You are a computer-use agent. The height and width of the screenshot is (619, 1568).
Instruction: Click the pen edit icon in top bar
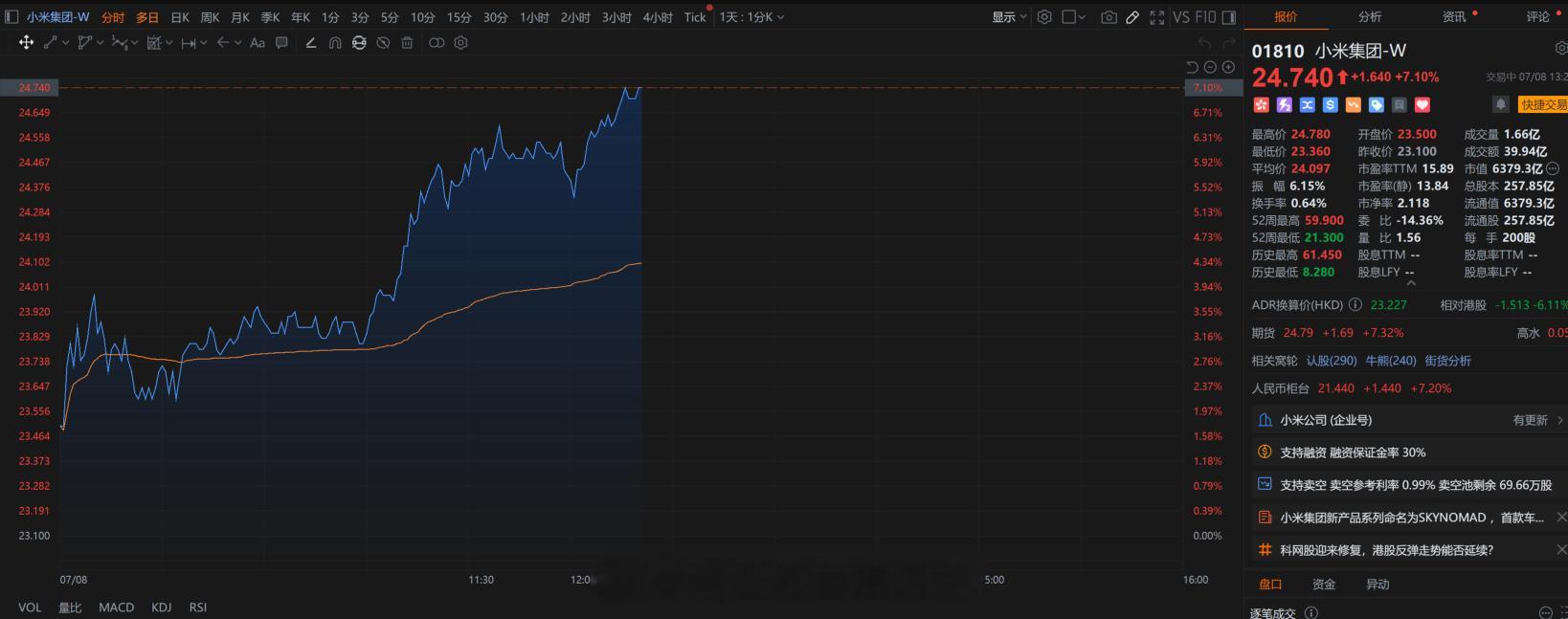coord(1132,17)
